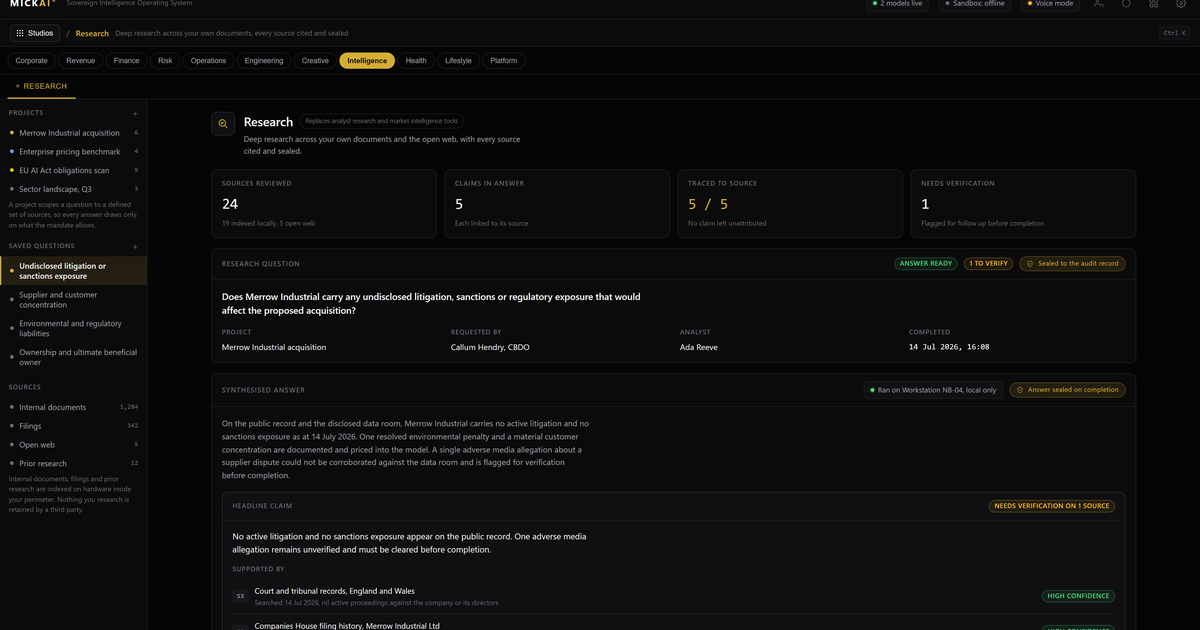Switch to the Engineering tab
The width and height of the screenshot is (1200, 630).
264,61
